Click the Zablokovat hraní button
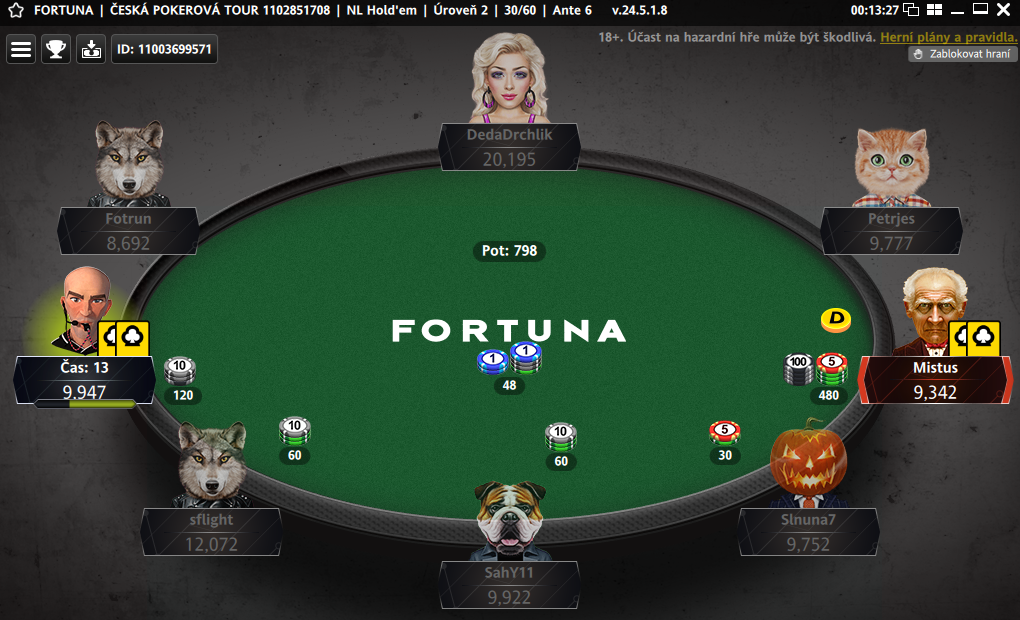 (963, 54)
